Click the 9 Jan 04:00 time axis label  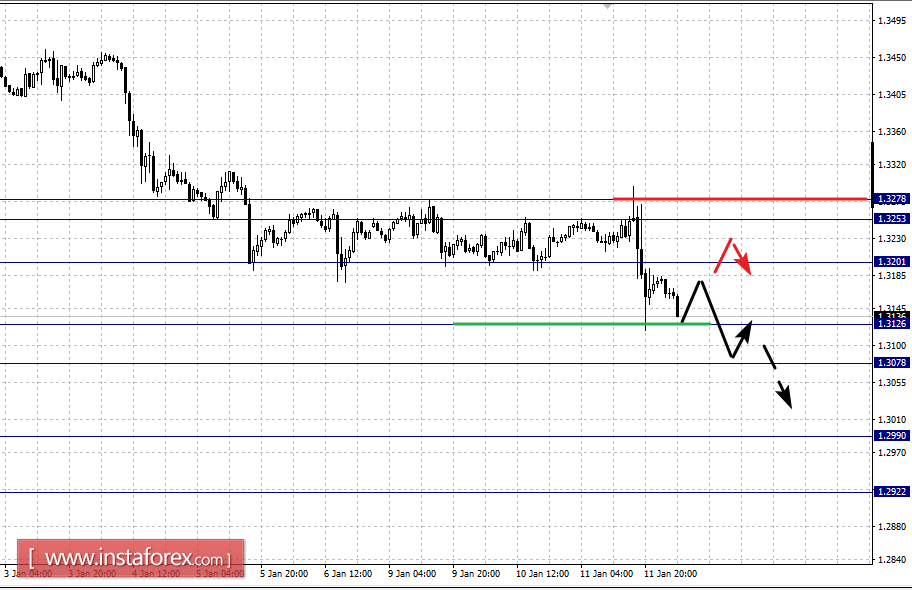[412, 574]
